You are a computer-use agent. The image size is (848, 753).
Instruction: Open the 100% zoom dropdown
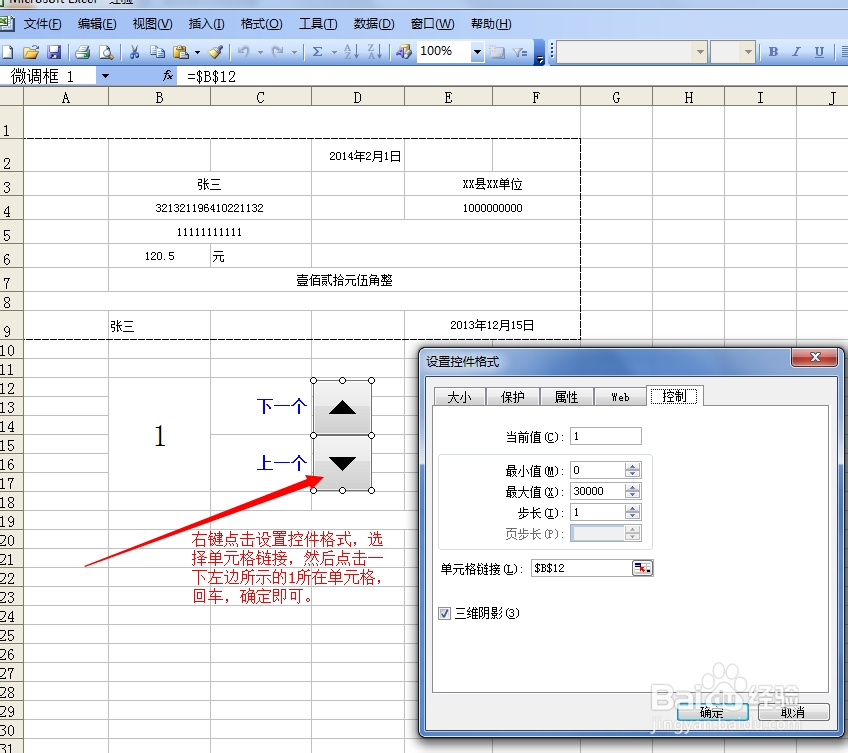[x=477, y=53]
